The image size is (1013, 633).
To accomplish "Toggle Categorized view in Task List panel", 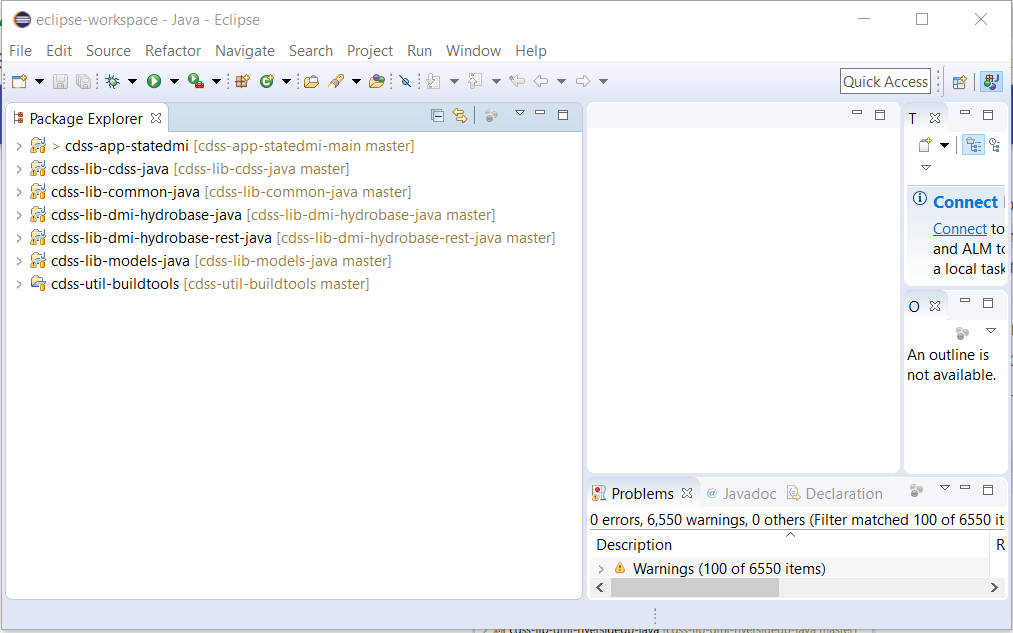I will (973, 144).
